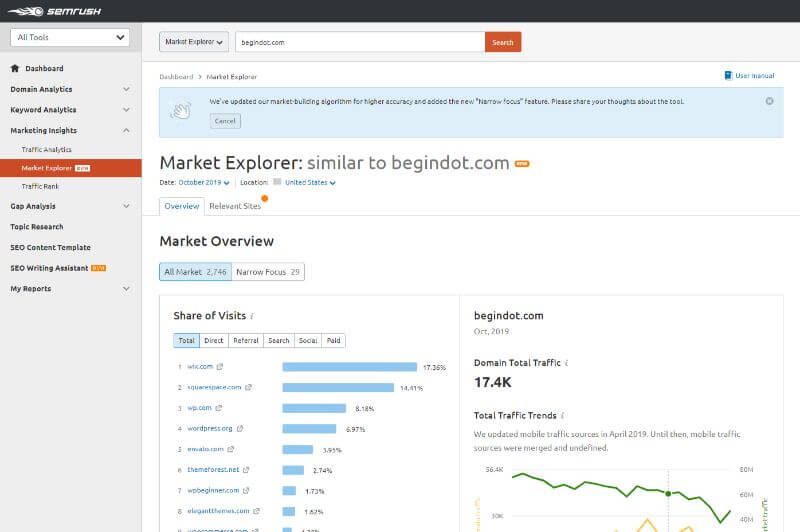Open the Dashboard home icon
This screenshot has height=532, width=800.
click(x=15, y=68)
